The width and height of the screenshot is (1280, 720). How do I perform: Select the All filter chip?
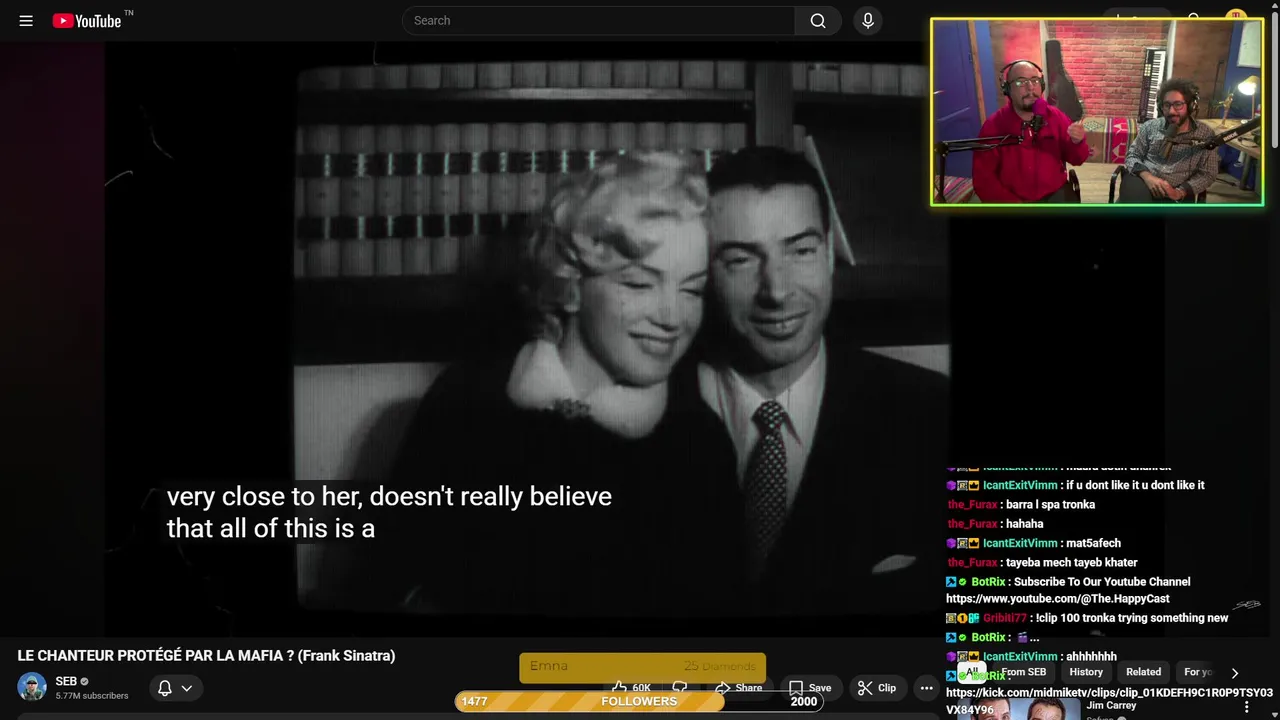point(972,672)
